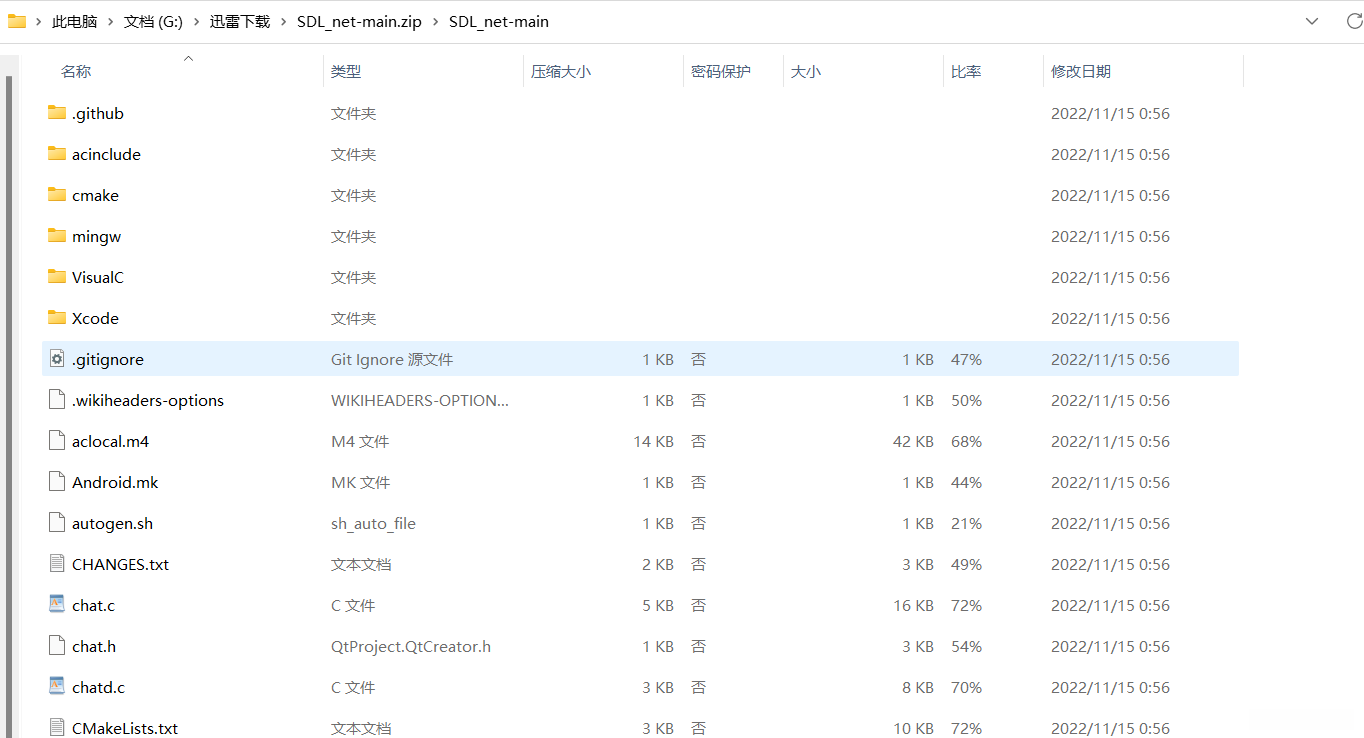Sort files by the 类型 column
Screen dimensions: 1364x738
click(x=346, y=71)
